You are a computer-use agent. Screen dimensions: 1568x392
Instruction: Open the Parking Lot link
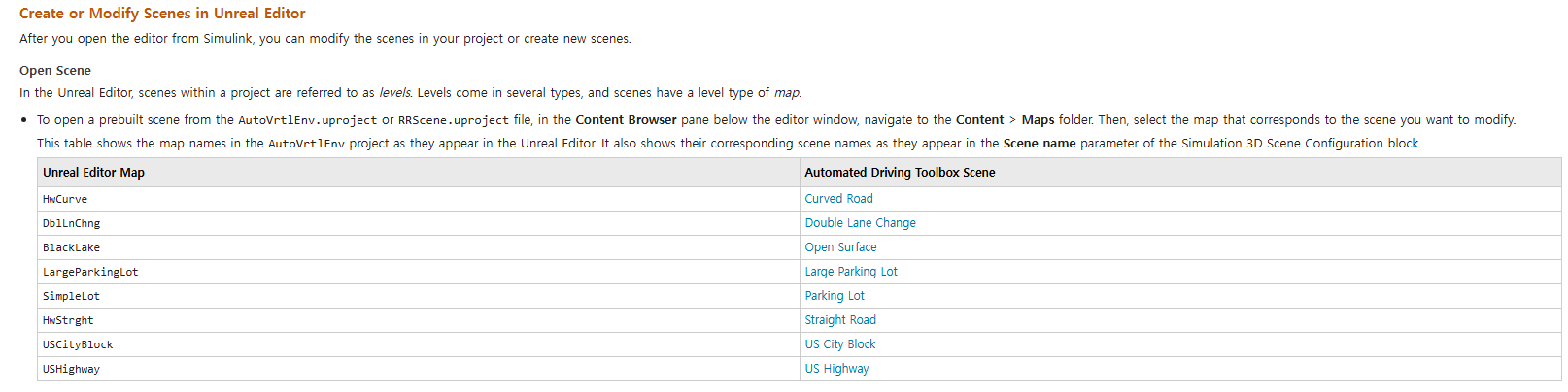point(835,296)
